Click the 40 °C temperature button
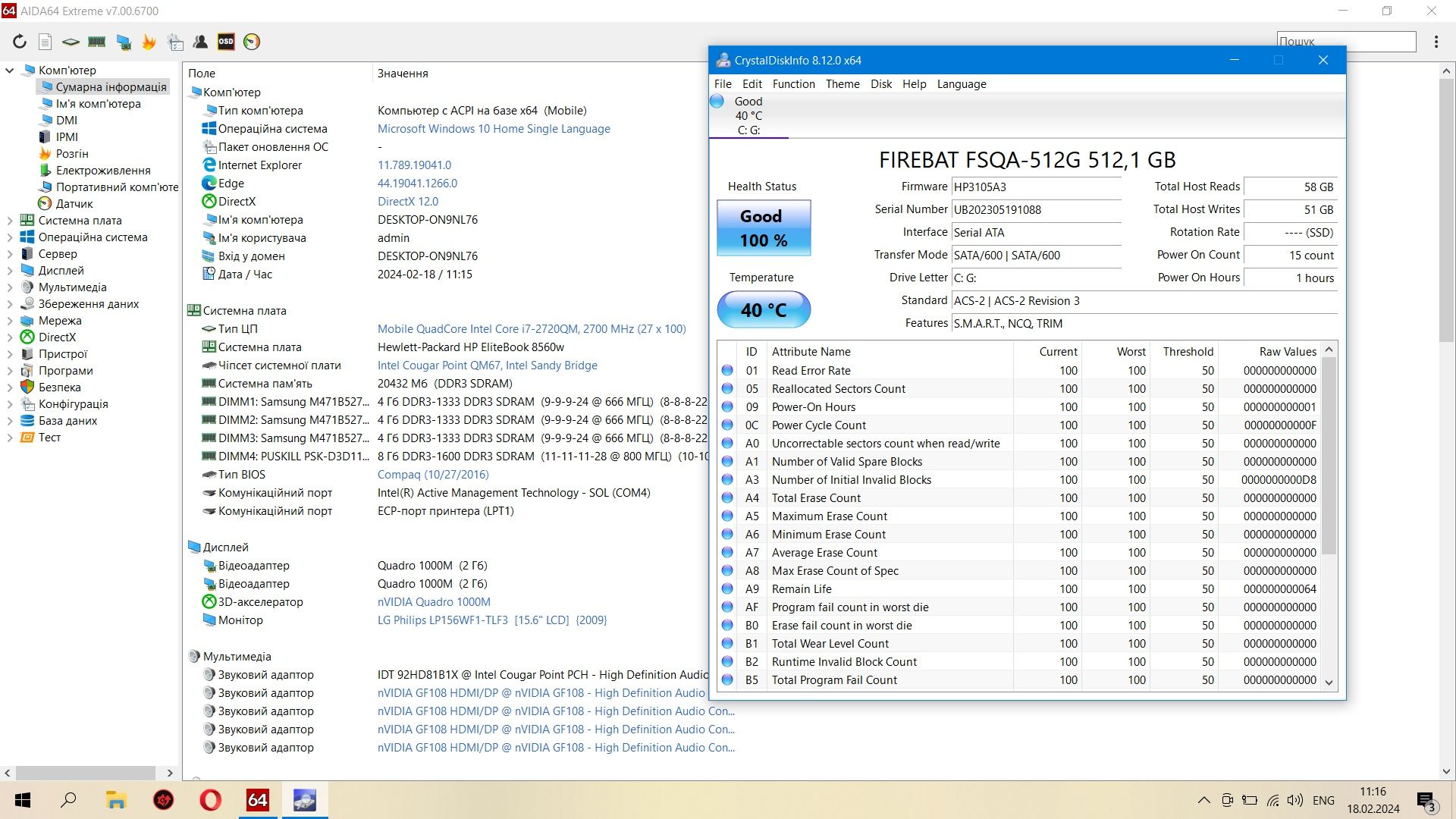 coord(764,309)
